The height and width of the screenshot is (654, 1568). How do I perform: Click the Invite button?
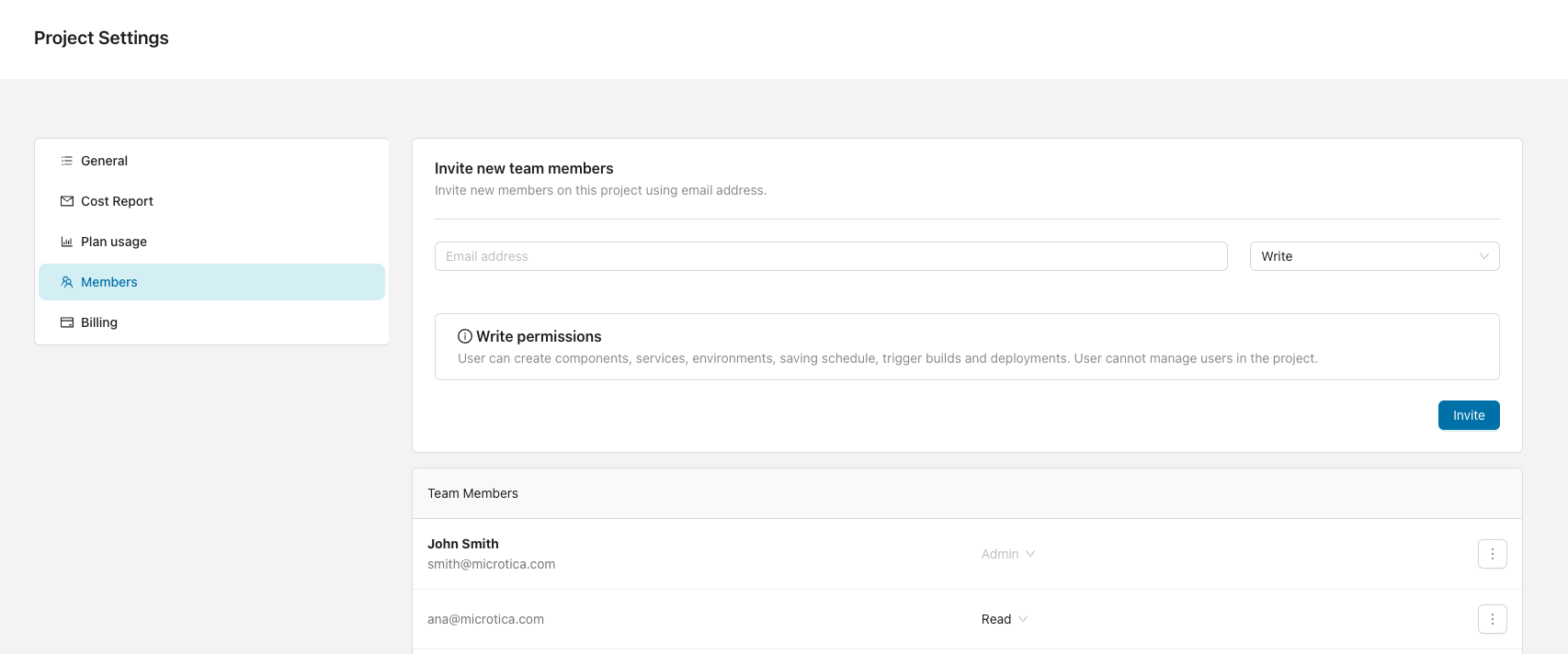pos(1469,415)
